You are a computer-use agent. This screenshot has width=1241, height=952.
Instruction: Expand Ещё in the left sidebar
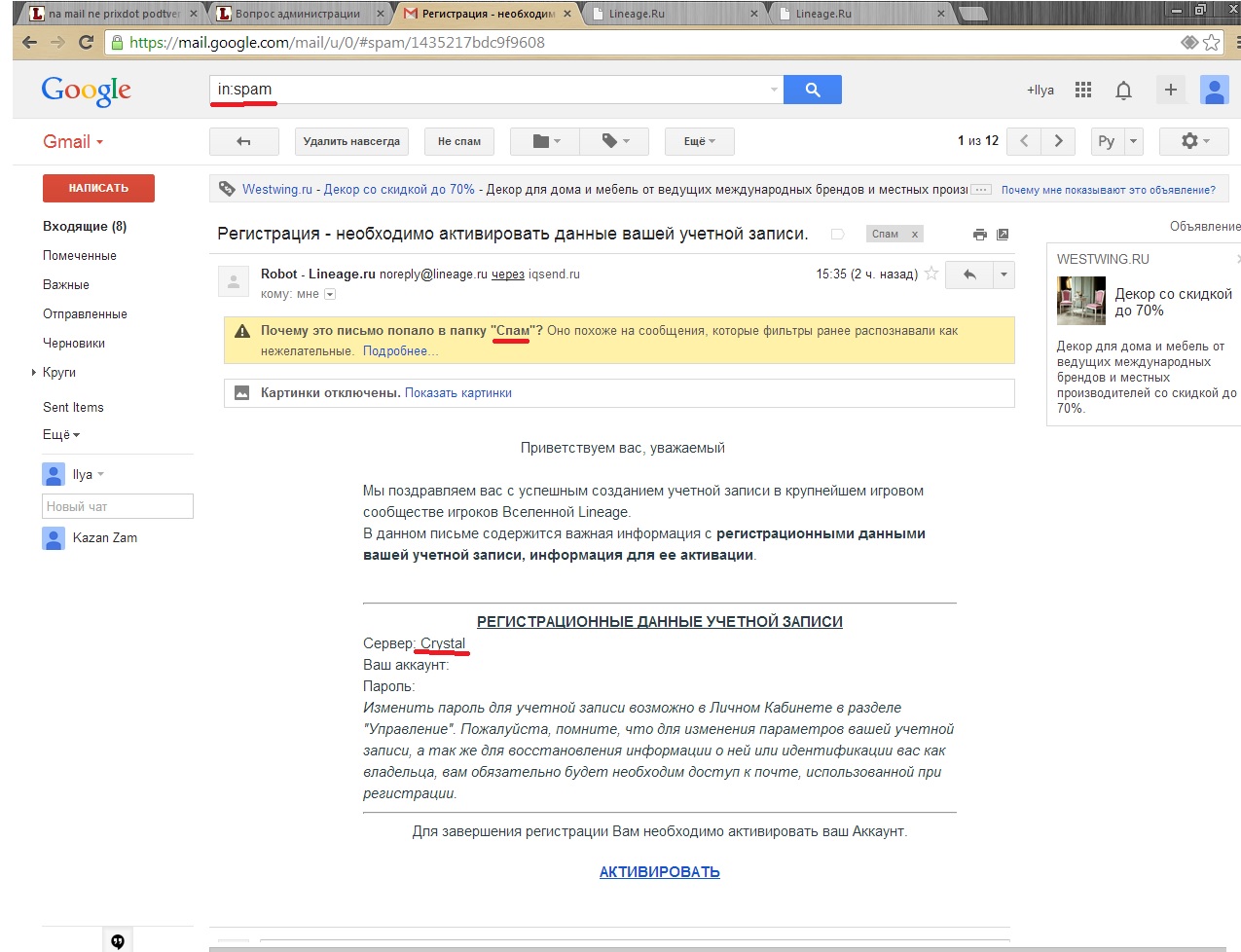pyautogui.click(x=61, y=434)
